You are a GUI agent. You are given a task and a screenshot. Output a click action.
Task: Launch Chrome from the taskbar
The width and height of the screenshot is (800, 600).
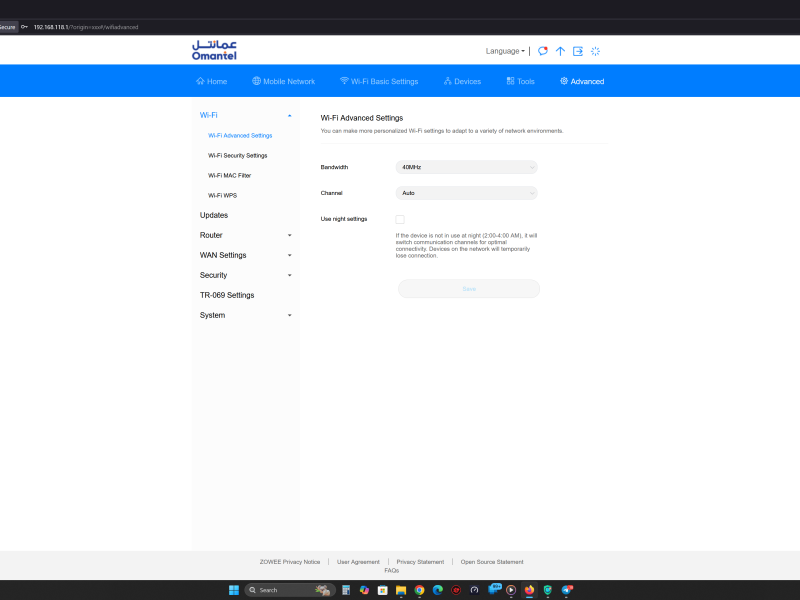[420, 589]
